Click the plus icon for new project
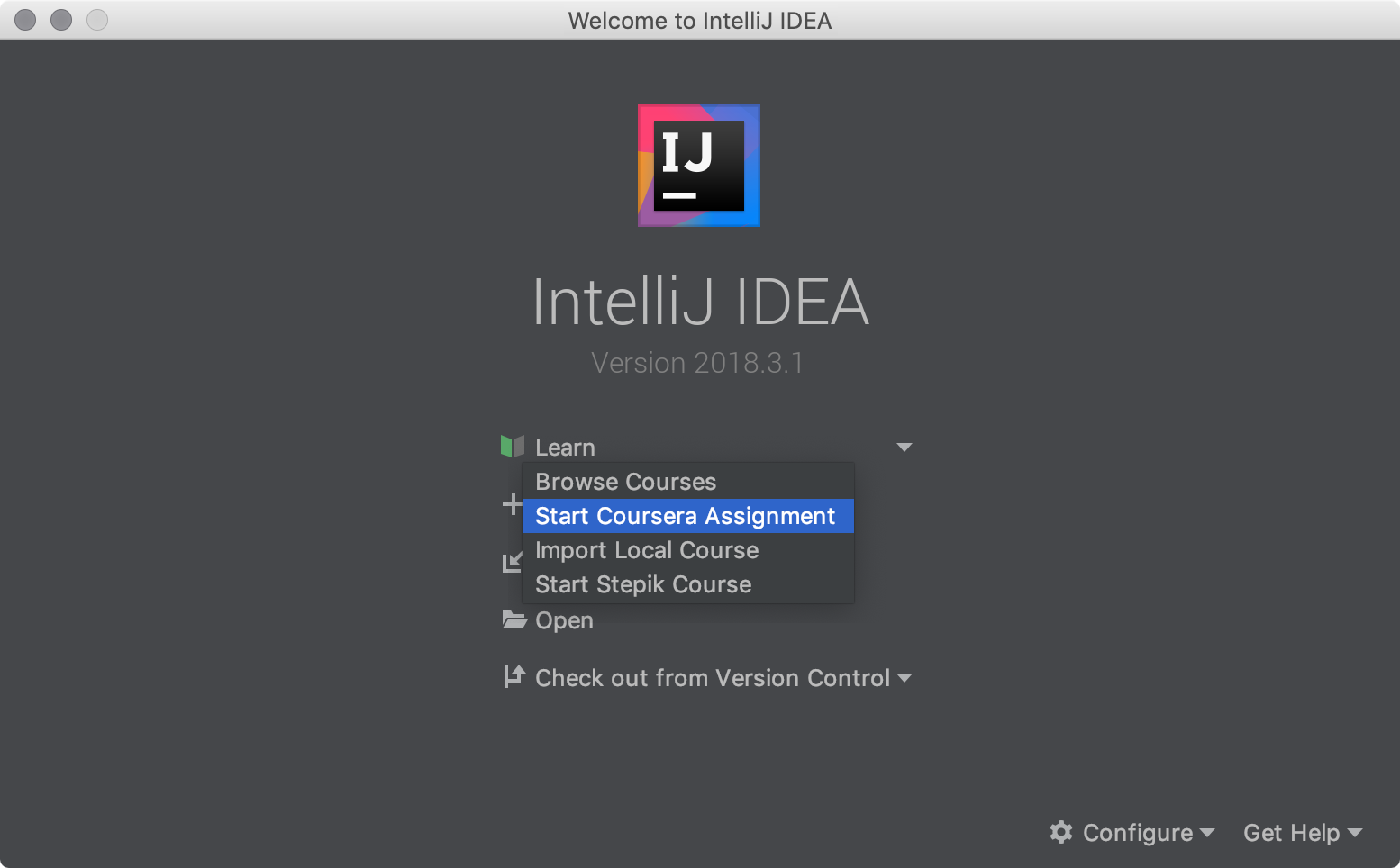Viewport: 1400px width, 868px height. click(511, 504)
